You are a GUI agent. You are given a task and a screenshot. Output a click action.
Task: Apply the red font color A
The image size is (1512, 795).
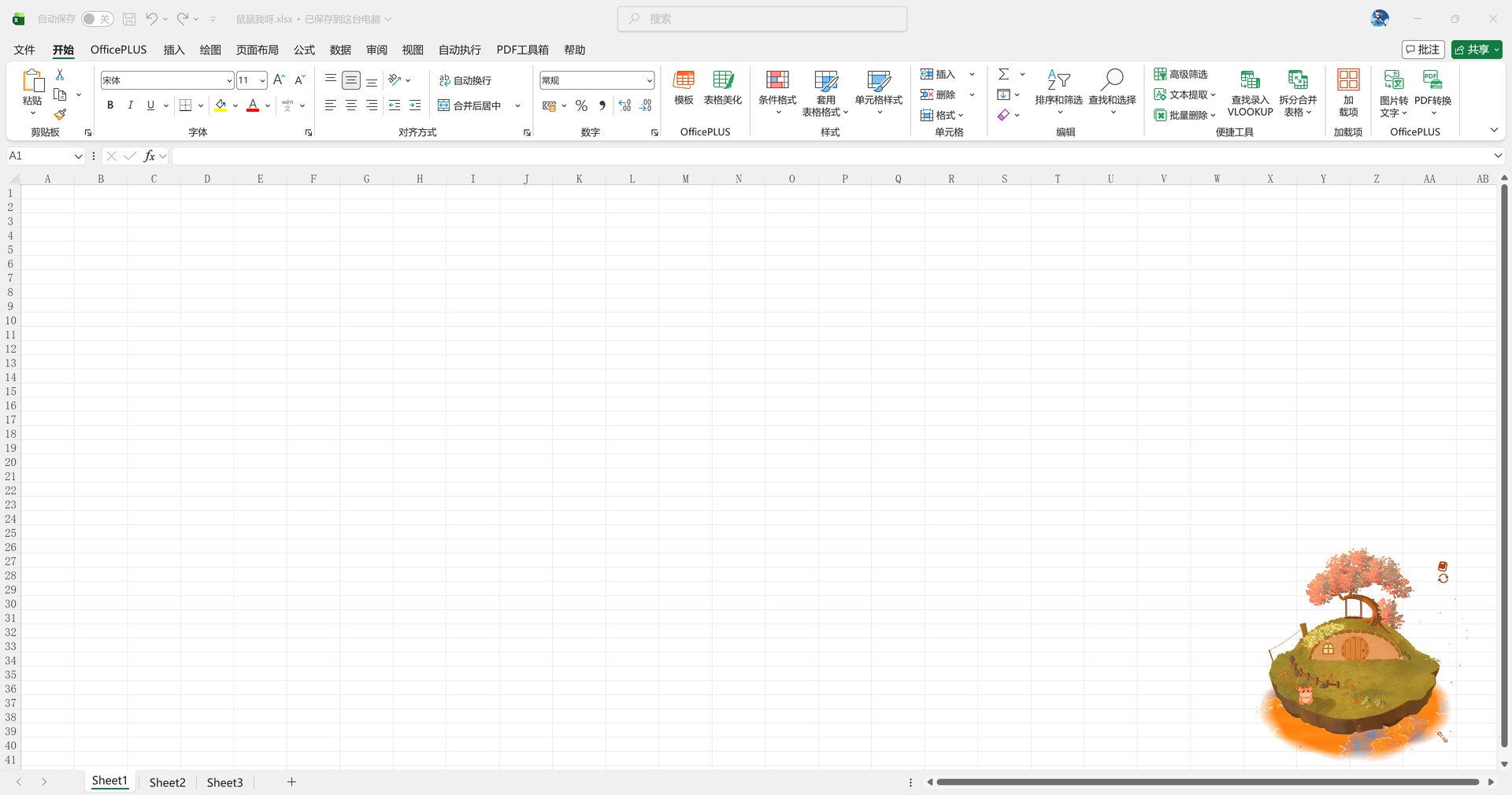253,105
